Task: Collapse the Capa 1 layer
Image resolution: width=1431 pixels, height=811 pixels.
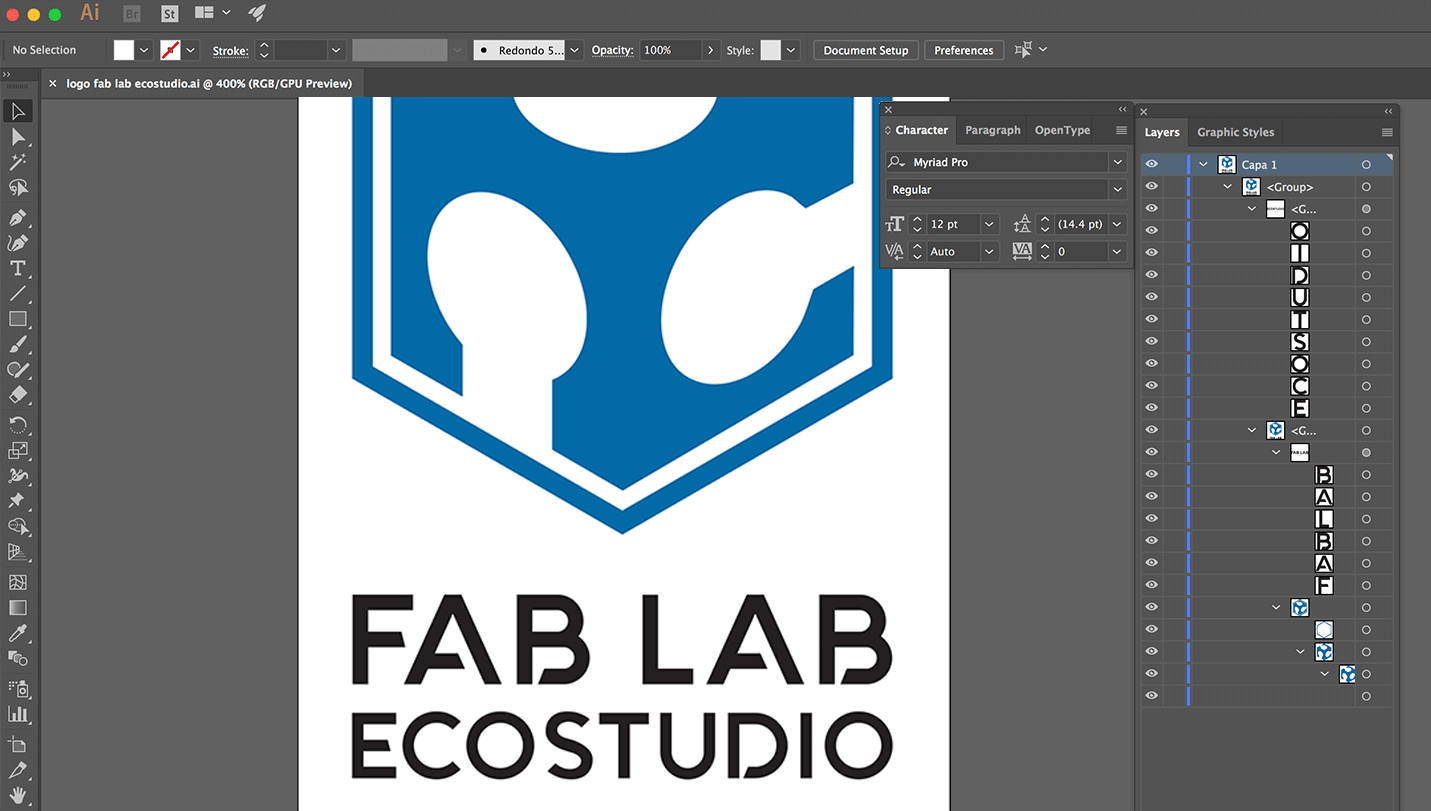Action: point(1204,164)
